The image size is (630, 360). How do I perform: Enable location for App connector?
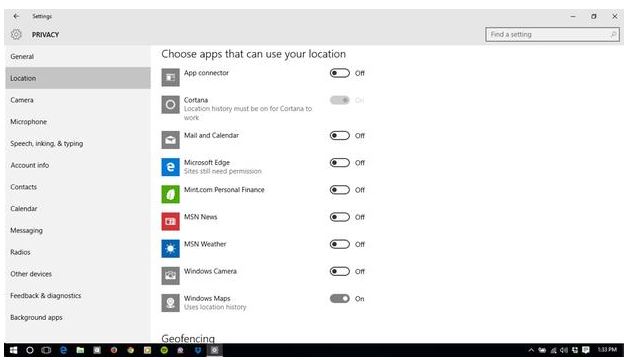340,73
